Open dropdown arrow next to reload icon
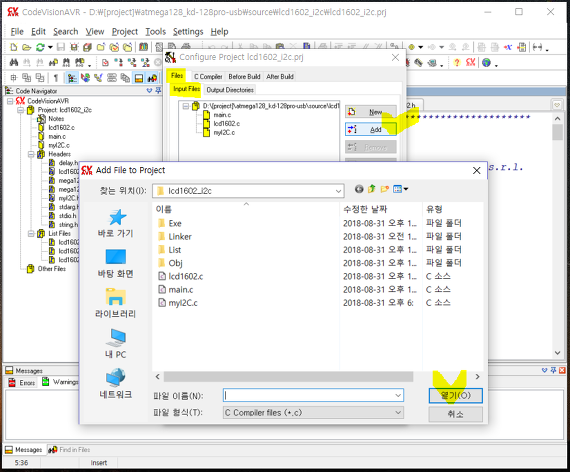 (50, 47)
